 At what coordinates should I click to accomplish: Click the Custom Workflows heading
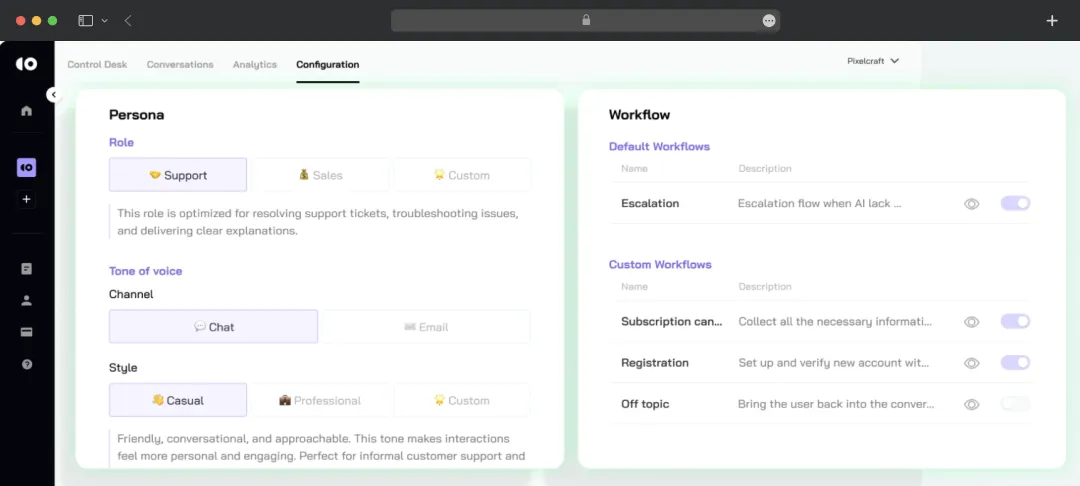[x=660, y=264]
